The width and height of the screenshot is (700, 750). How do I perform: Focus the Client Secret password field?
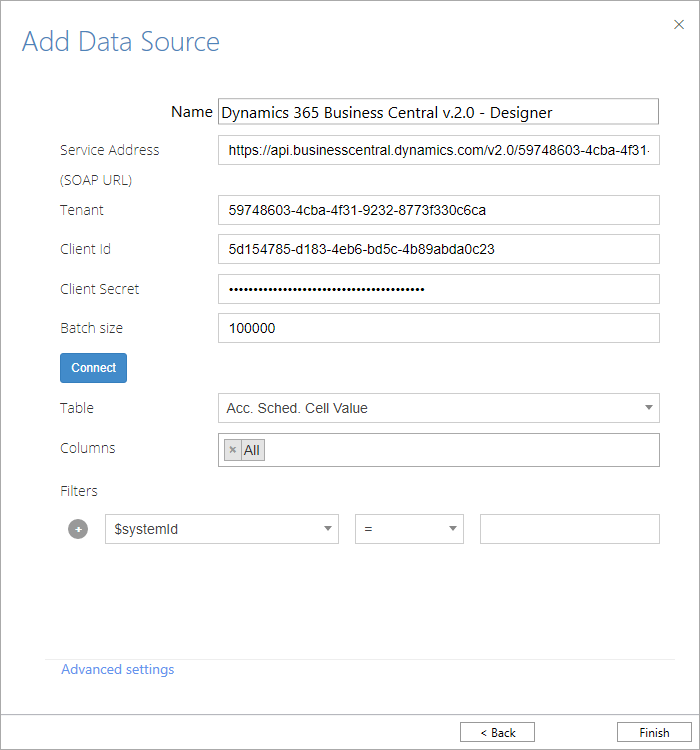tap(439, 289)
